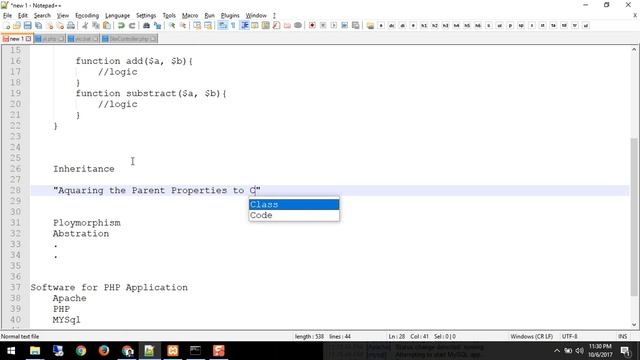Create a new document with the New toolbar icon
Viewport: 640px width, 360px height.
tap(7, 26)
